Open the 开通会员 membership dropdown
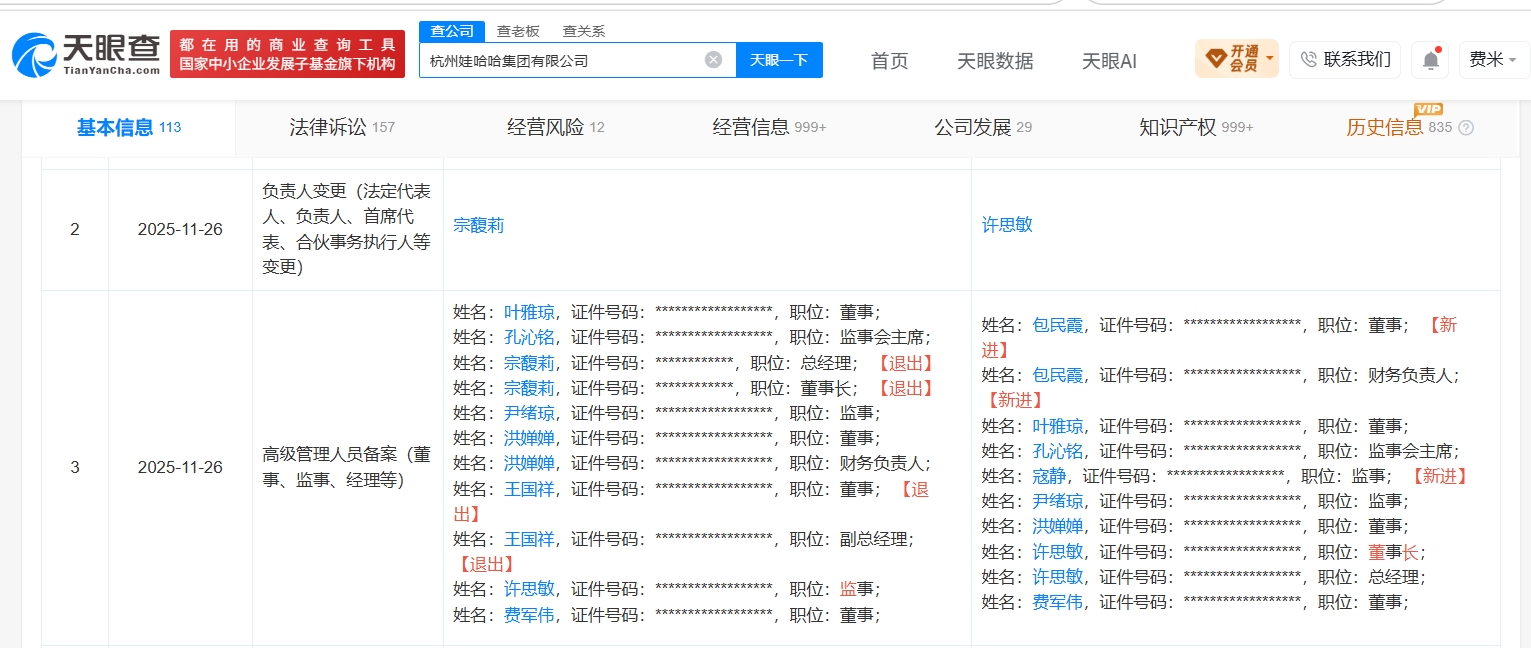Screen dimensions: 1531x648 1236,59
